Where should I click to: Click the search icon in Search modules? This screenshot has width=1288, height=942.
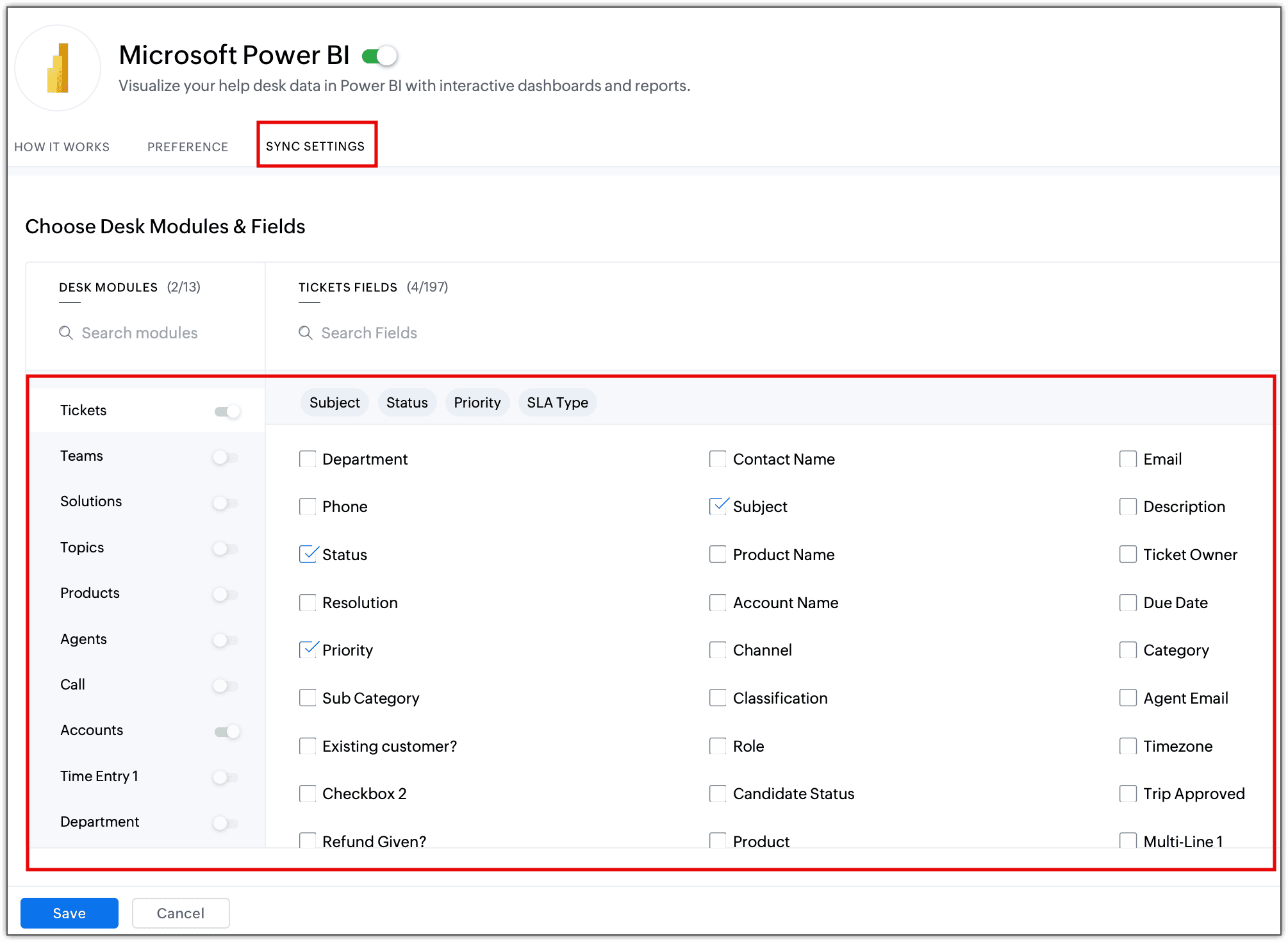[66, 333]
